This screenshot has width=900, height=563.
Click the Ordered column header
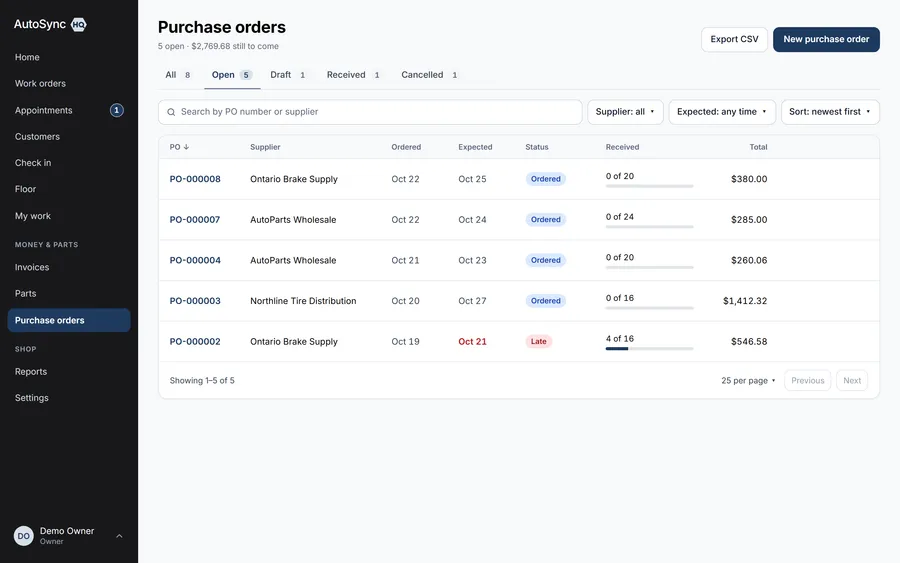(406, 147)
